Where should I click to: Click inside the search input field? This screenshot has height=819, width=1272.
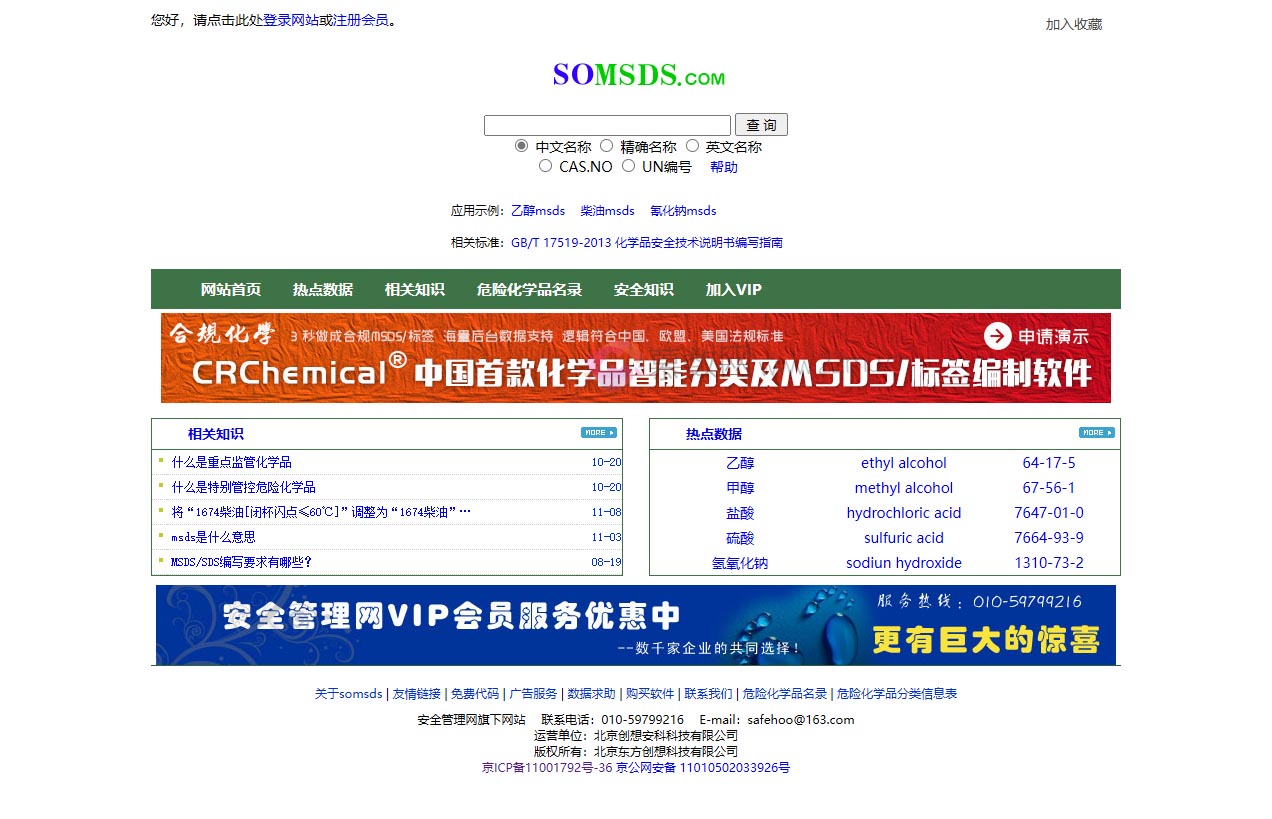(x=606, y=124)
